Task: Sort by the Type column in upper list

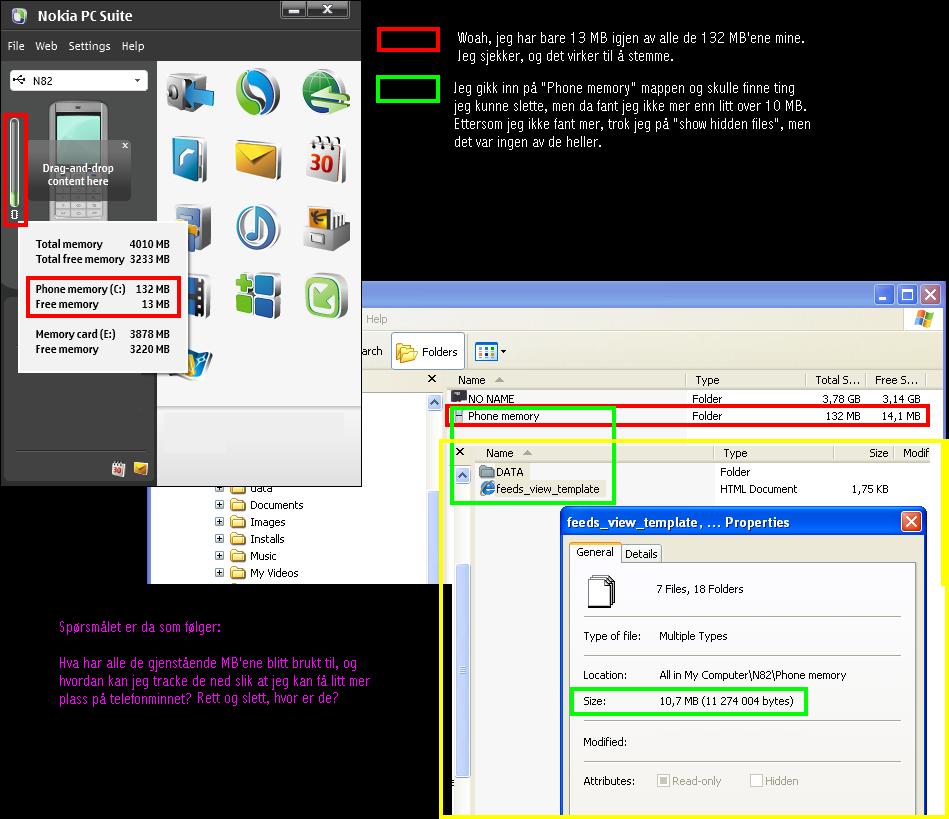Action: (x=746, y=380)
